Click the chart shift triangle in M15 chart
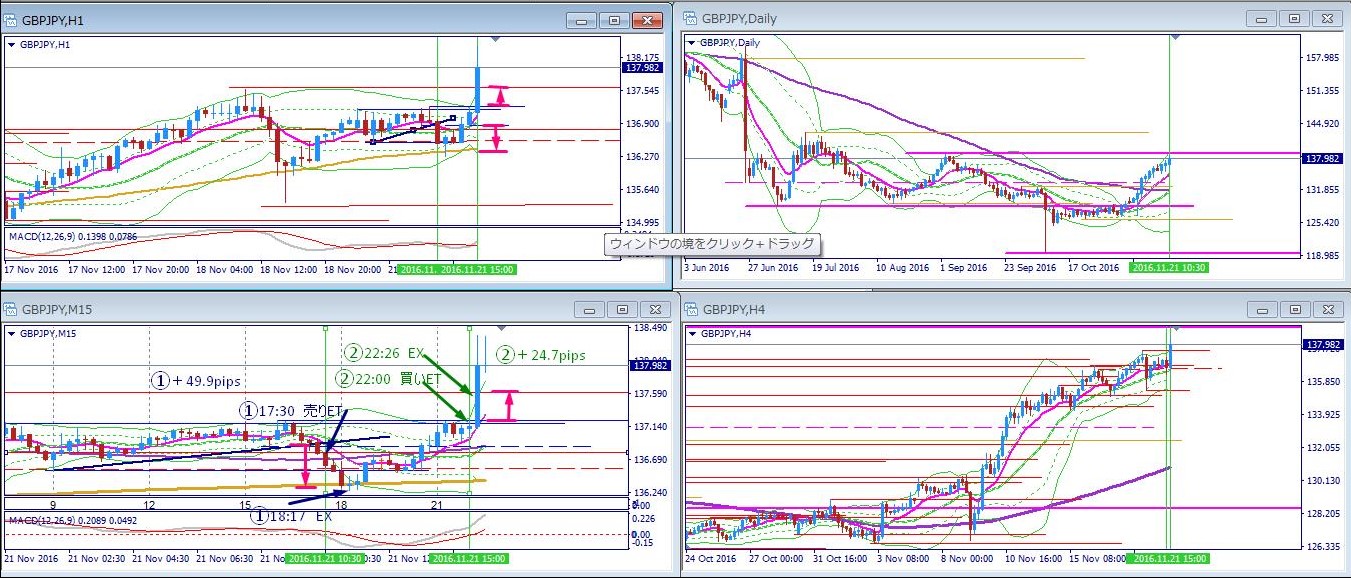 [501, 328]
